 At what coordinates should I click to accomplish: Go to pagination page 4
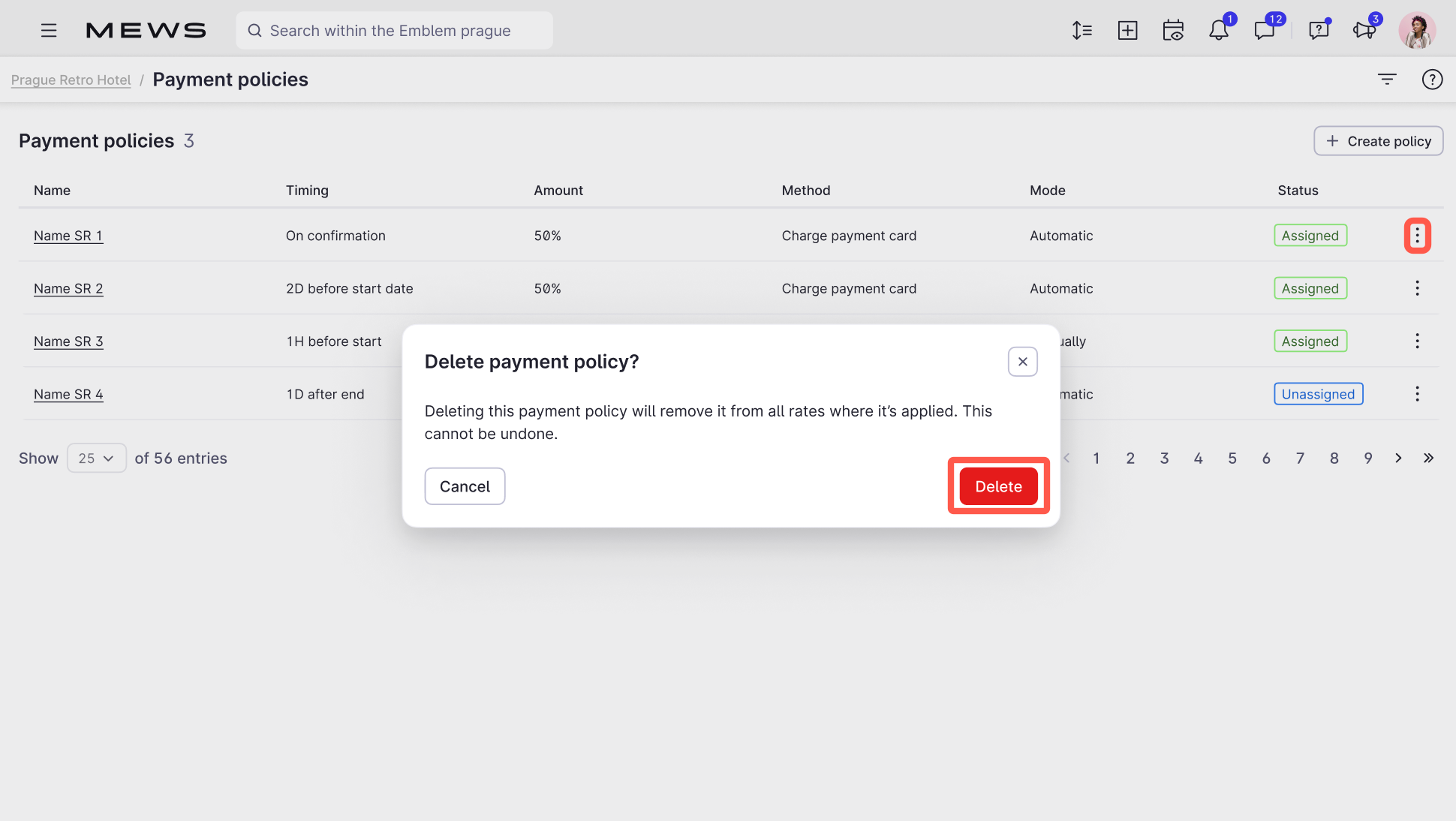click(x=1198, y=458)
